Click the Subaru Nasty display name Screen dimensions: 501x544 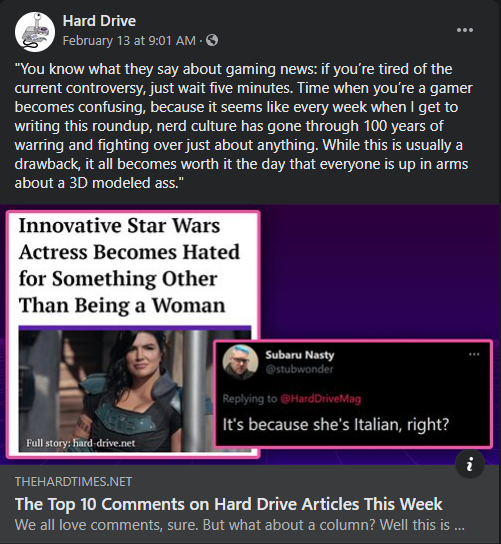[300, 355]
